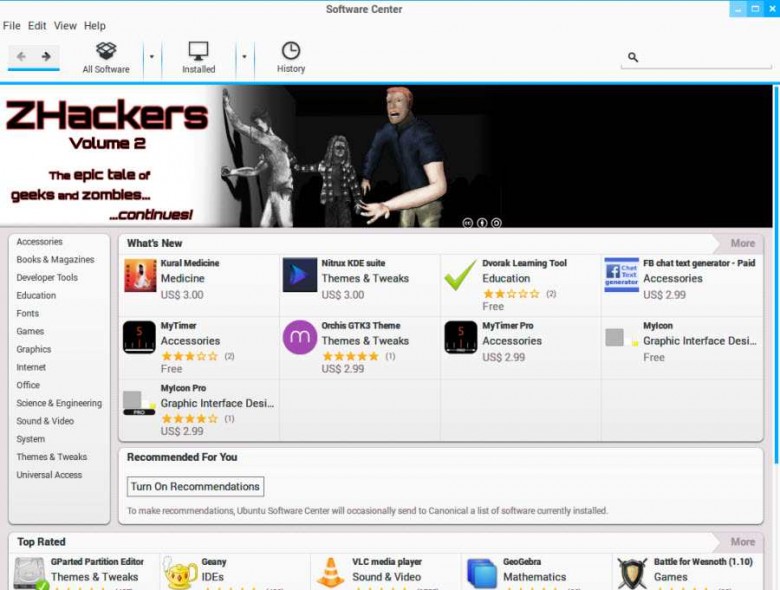Viewport: 780px width, 590px height.
Task: Open the MyTimer Pro app icon
Action: point(461,337)
